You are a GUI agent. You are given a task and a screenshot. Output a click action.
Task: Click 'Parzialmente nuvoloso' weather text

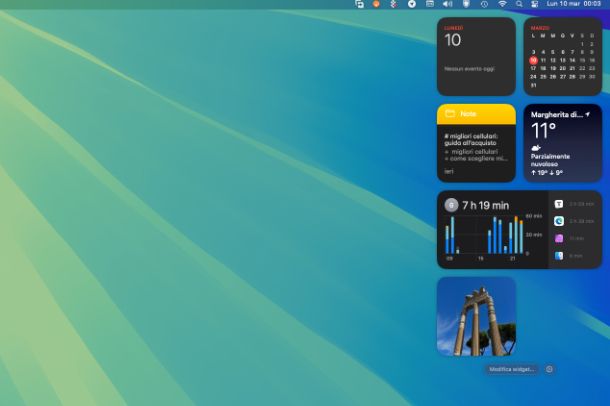pyautogui.click(x=550, y=160)
